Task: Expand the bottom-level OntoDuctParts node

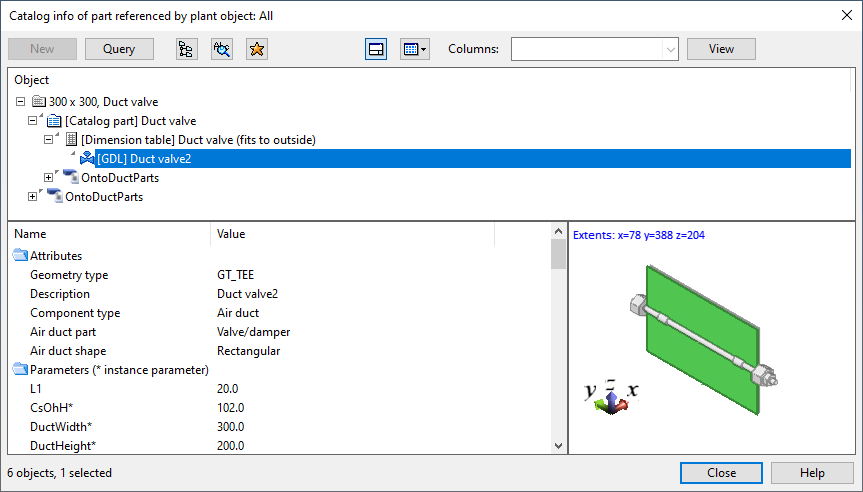Action: (32, 196)
